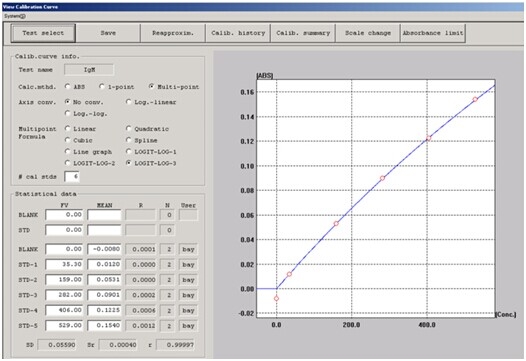The width and height of the screenshot is (526, 361).
Task: Open Calib. history
Action: tap(238, 33)
